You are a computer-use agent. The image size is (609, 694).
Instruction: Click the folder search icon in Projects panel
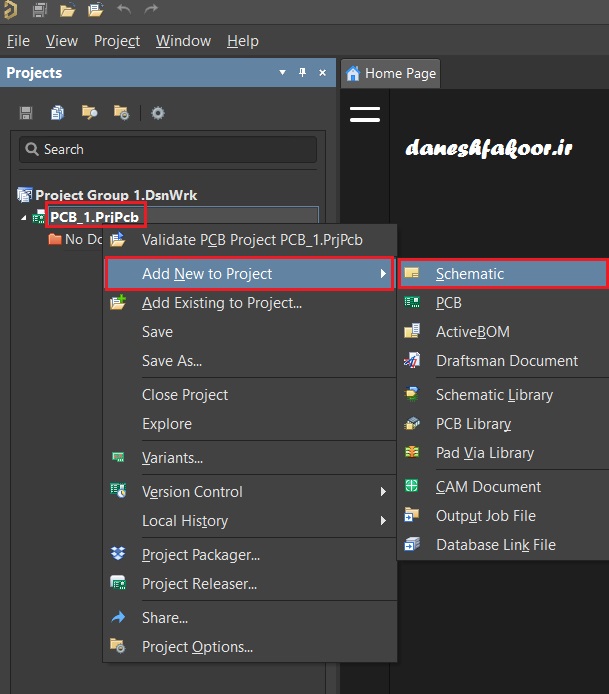(89, 113)
